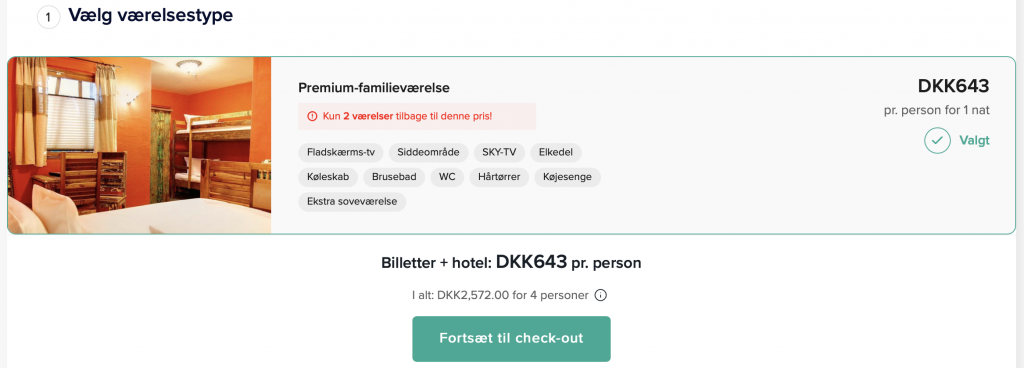Select the Køjesenge amenity tag

pyautogui.click(x=568, y=177)
